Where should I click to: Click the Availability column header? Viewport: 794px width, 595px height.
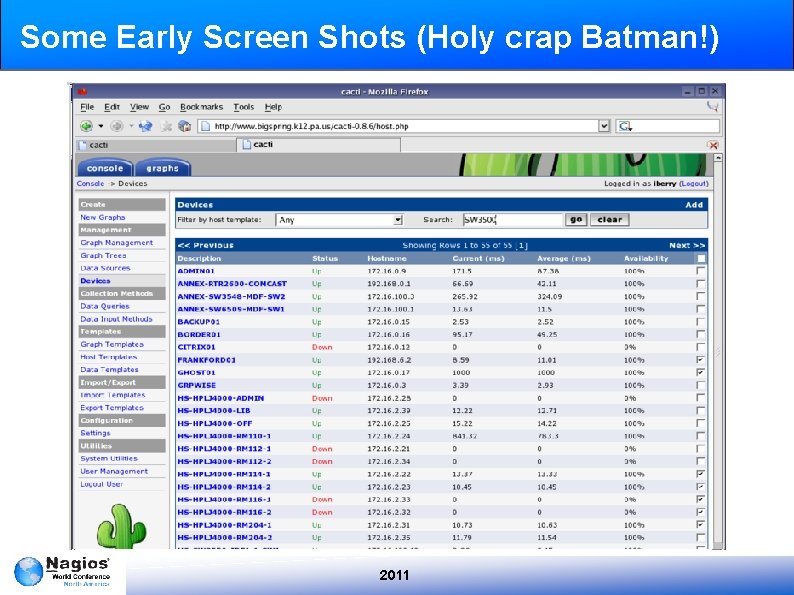[x=646, y=259]
